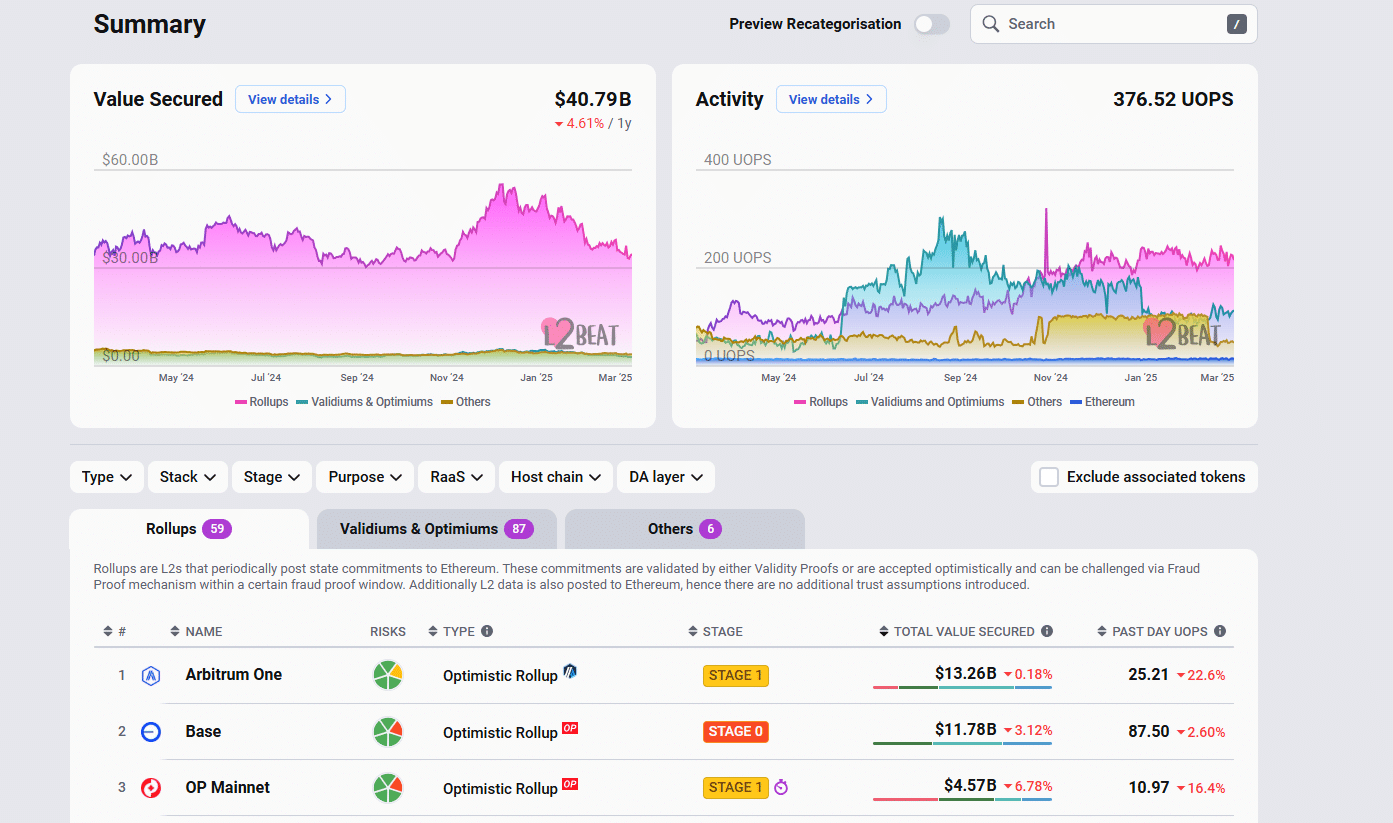The image size is (1393, 823).
Task: Switch to Validiums & Optimiums tab
Action: [437, 529]
